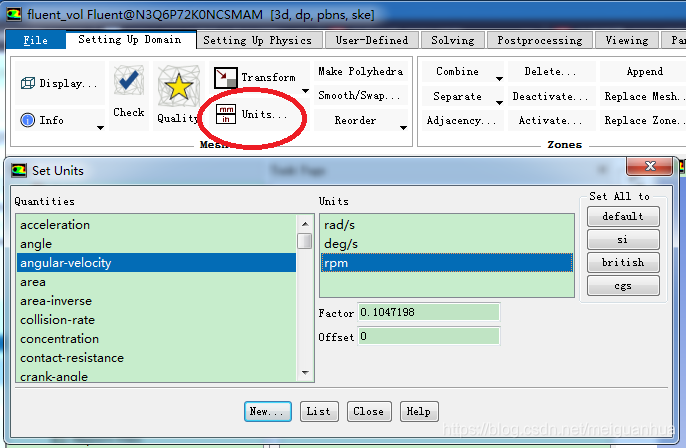Click the Factor input field
This screenshot has width=686, height=448.
pos(428,312)
